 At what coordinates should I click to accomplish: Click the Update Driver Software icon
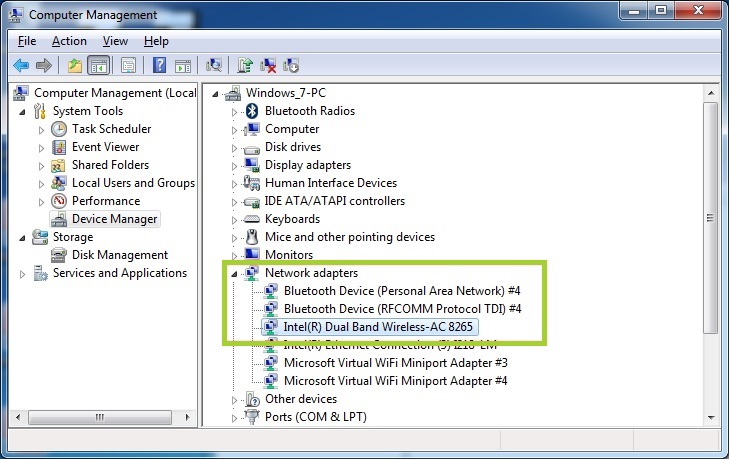coord(245,65)
